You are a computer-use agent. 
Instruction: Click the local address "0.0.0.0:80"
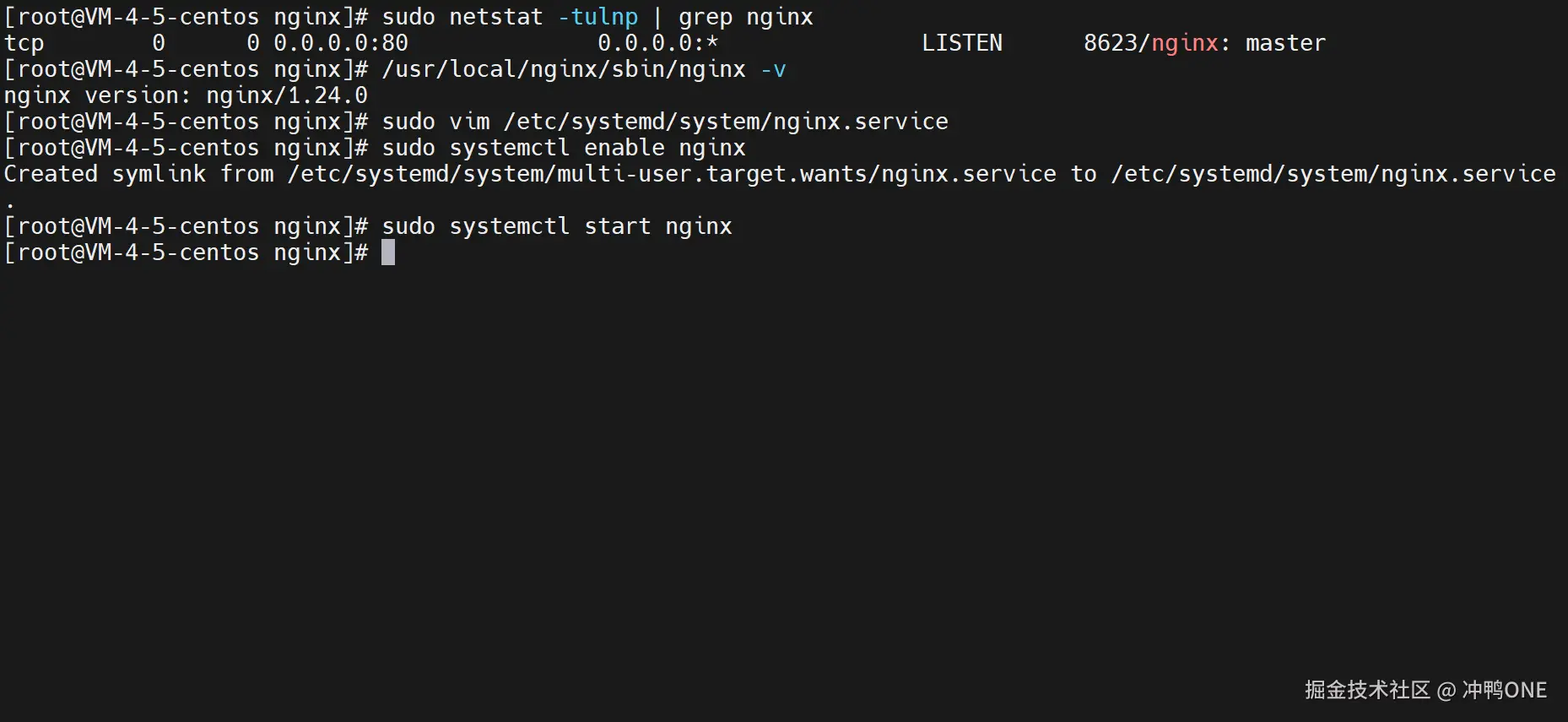point(341,43)
